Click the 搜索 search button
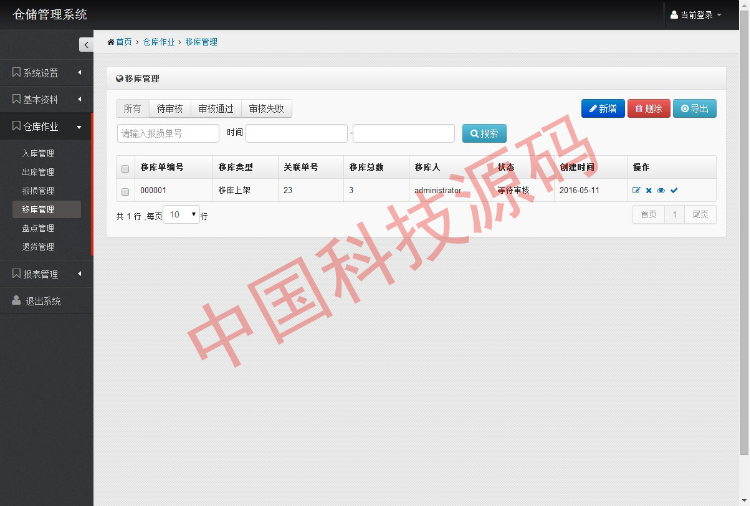 click(484, 133)
